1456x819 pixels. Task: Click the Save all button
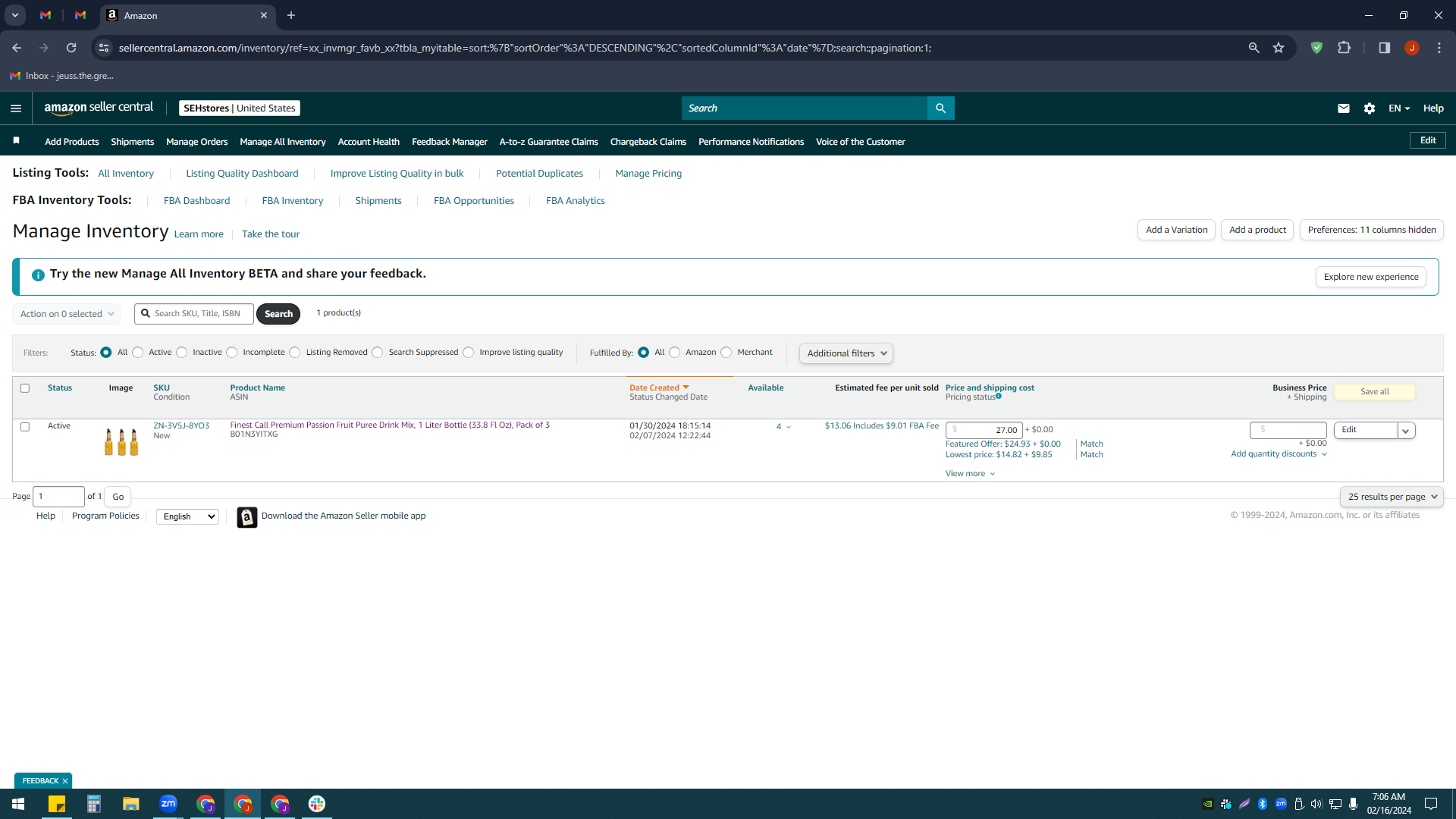point(1375,392)
